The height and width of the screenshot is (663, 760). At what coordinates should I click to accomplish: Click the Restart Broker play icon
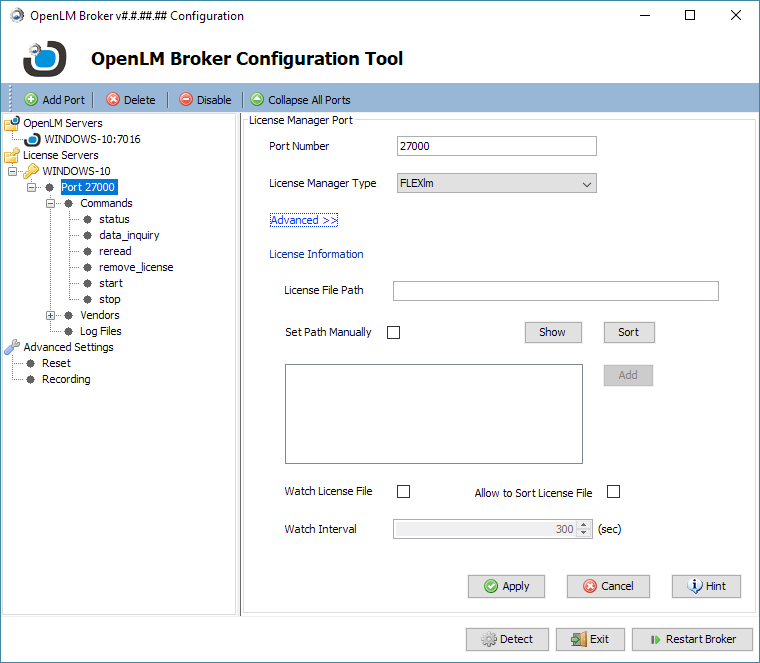[655, 639]
